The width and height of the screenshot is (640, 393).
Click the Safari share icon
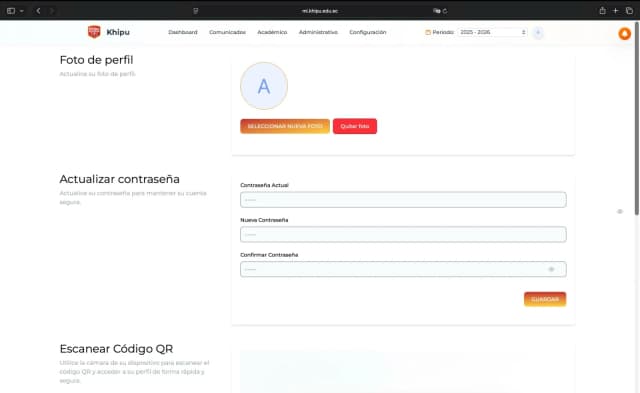click(602, 11)
